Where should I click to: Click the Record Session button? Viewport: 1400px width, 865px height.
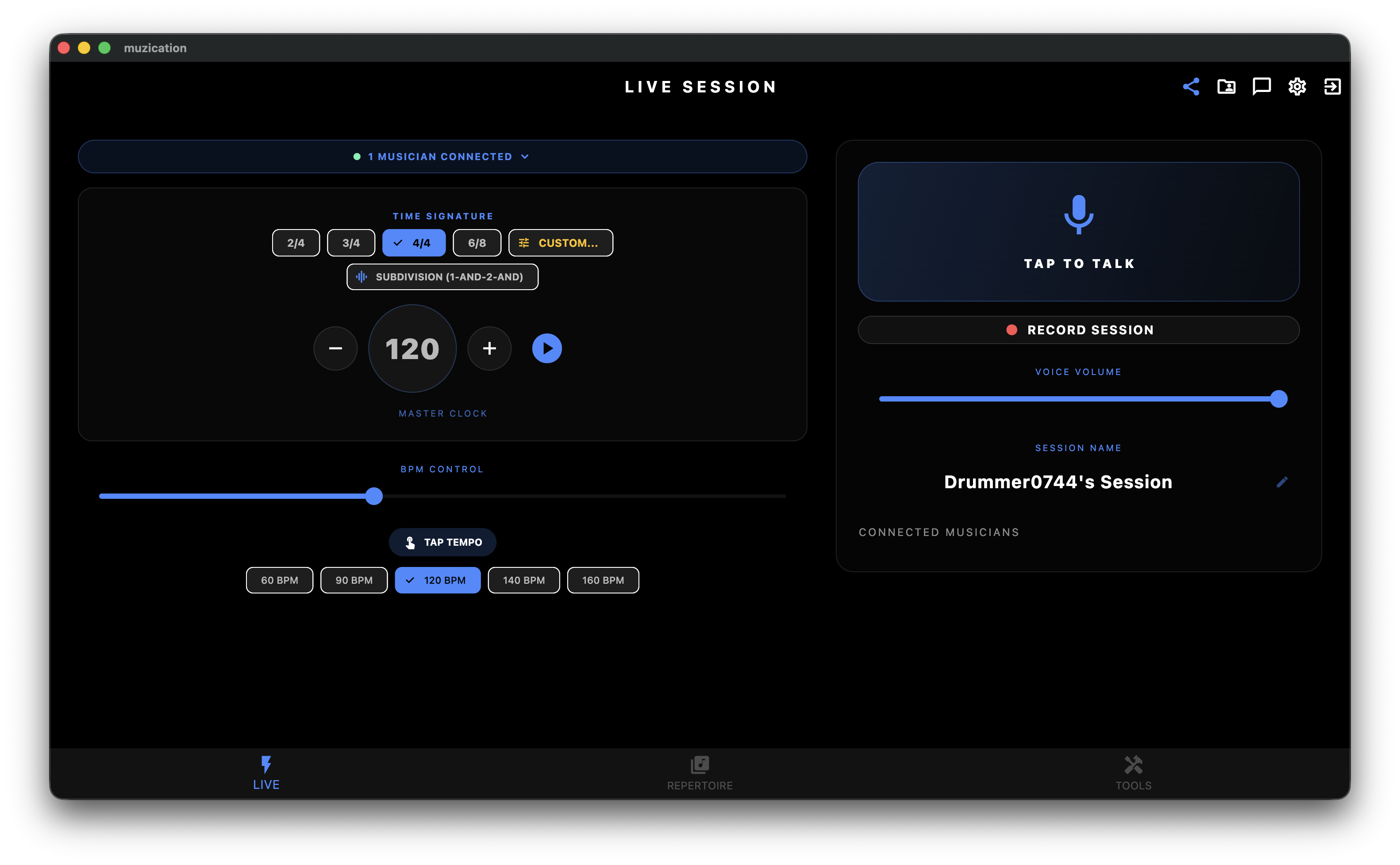click(1078, 329)
